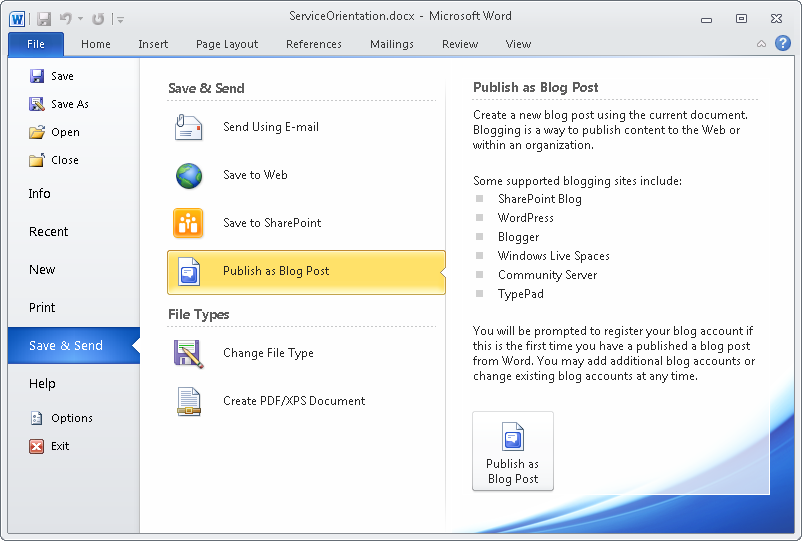The image size is (802, 541).
Task: Click the Undo icon in Quick Access Toolbar
Action: click(x=65, y=19)
